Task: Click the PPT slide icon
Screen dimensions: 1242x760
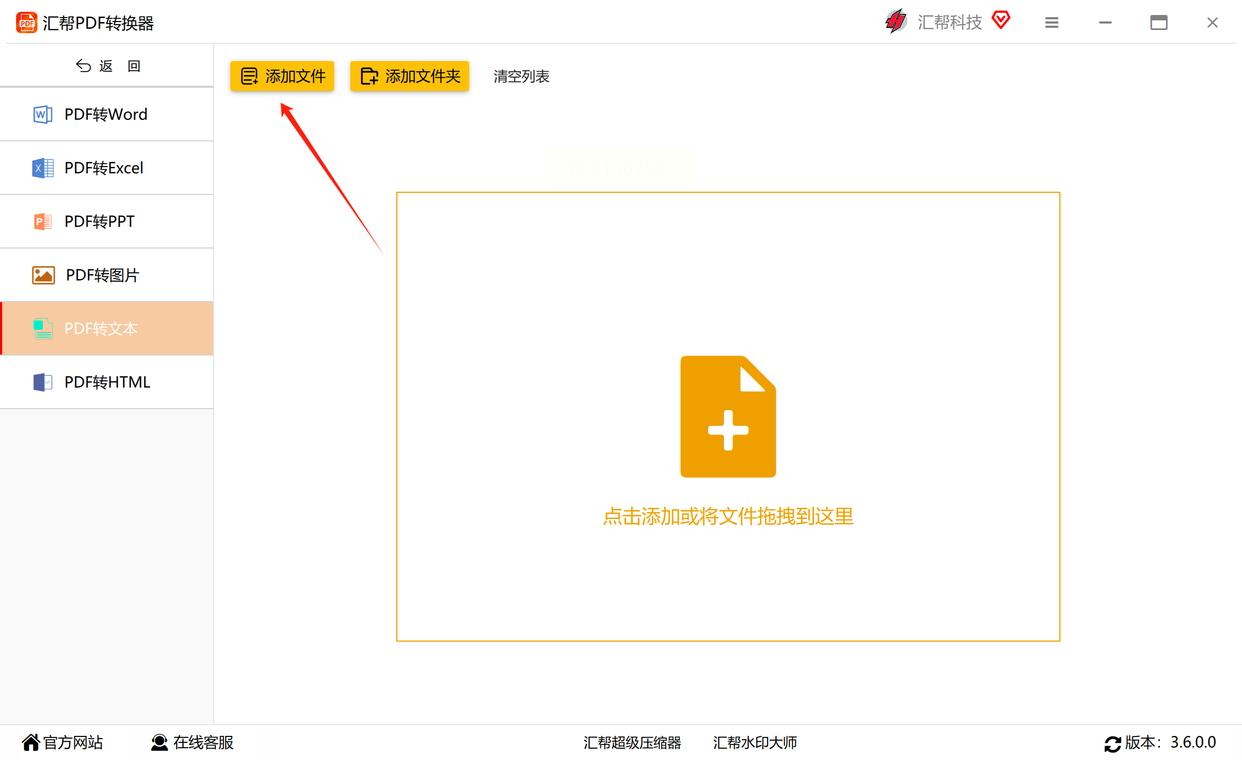Action: point(43,221)
